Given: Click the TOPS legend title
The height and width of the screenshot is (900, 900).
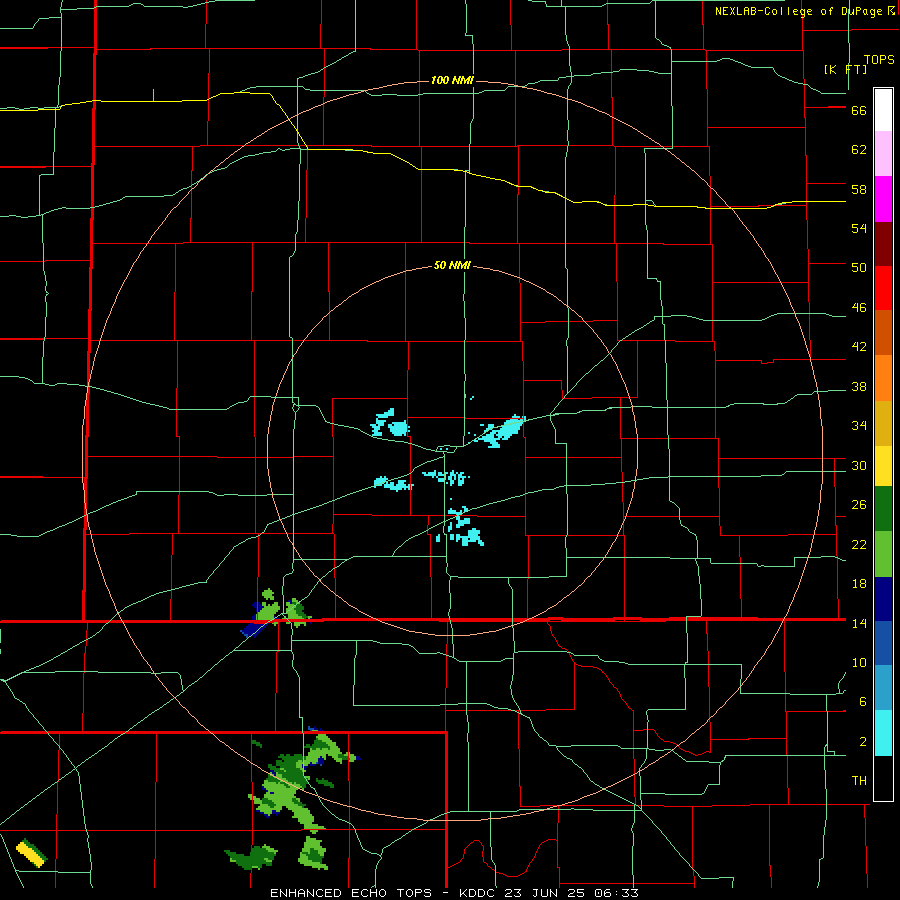Looking at the screenshot, I should coord(879,60).
